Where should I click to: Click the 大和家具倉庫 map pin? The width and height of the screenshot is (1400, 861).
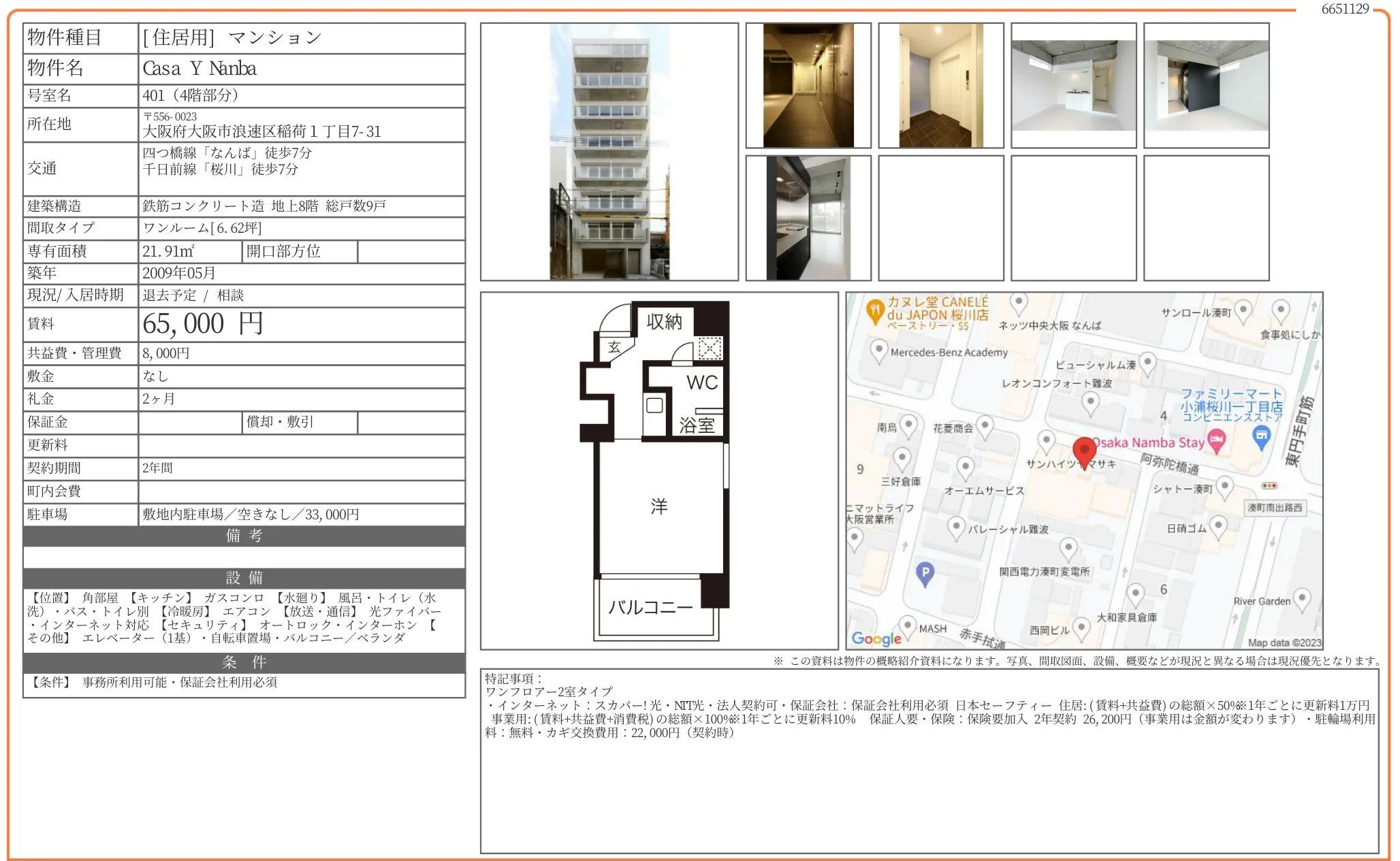click(x=1135, y=592)
